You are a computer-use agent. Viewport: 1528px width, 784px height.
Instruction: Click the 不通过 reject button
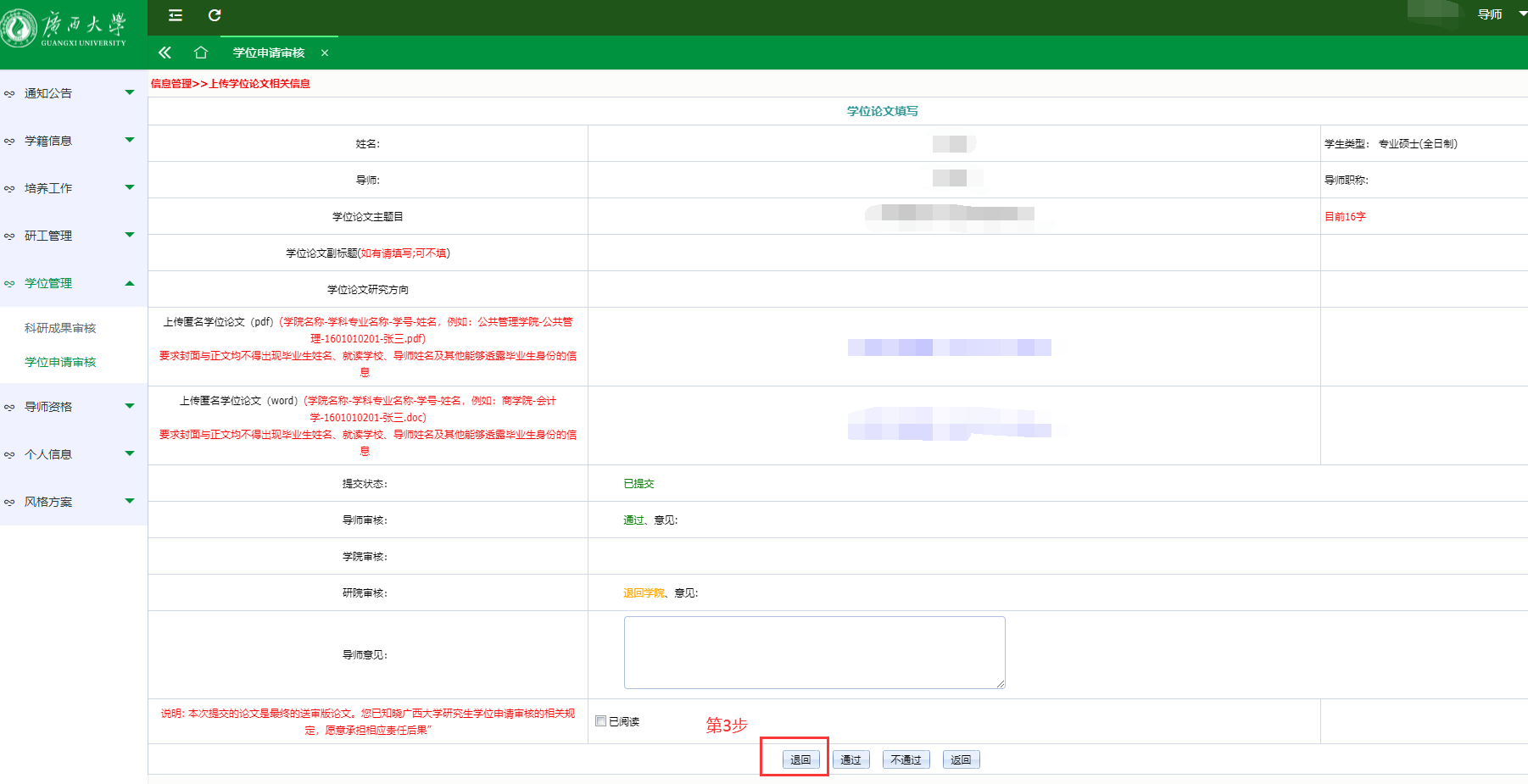click(x=906, y=759)
